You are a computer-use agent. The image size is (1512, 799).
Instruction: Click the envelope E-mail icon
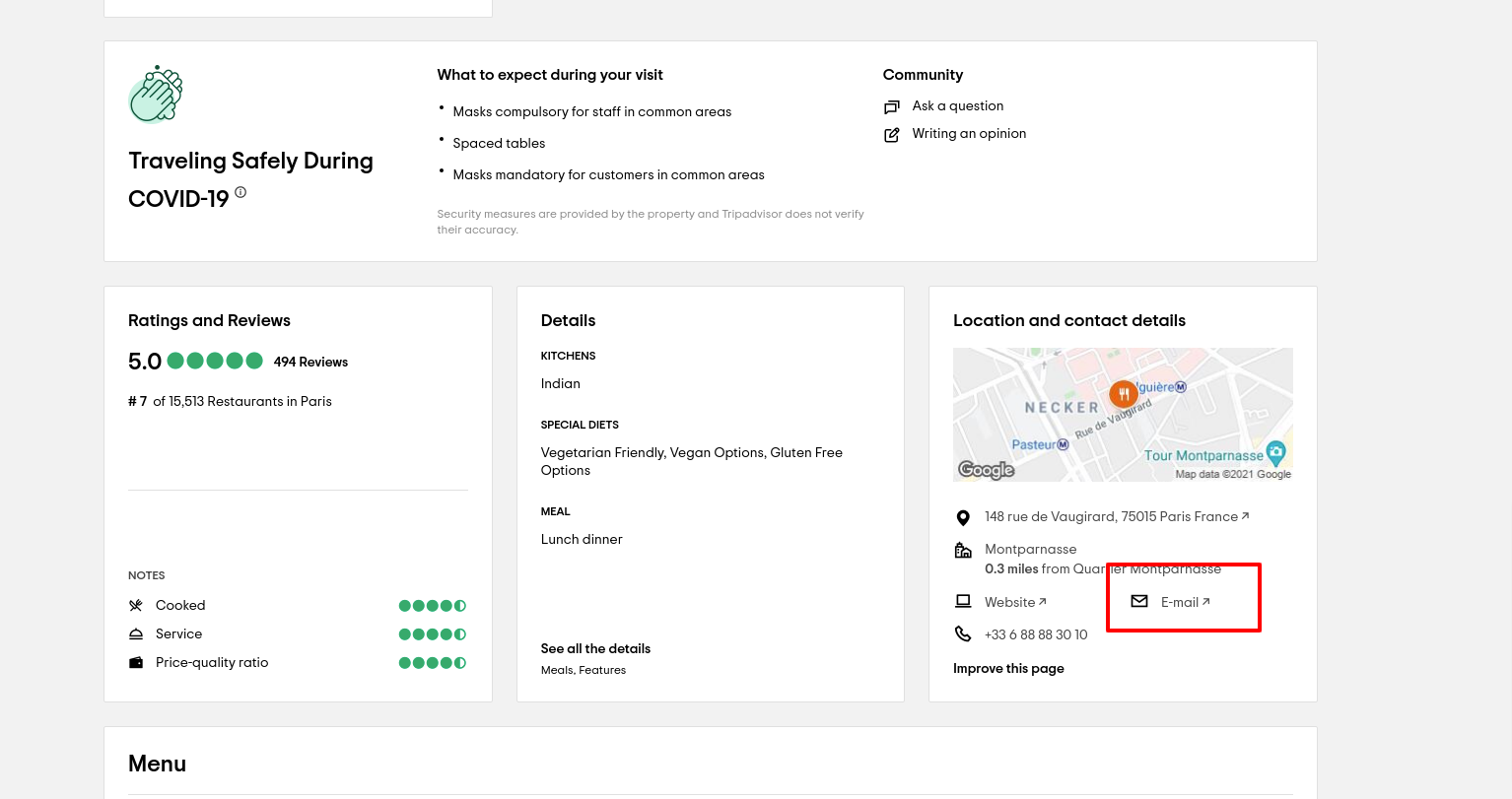1140,601
